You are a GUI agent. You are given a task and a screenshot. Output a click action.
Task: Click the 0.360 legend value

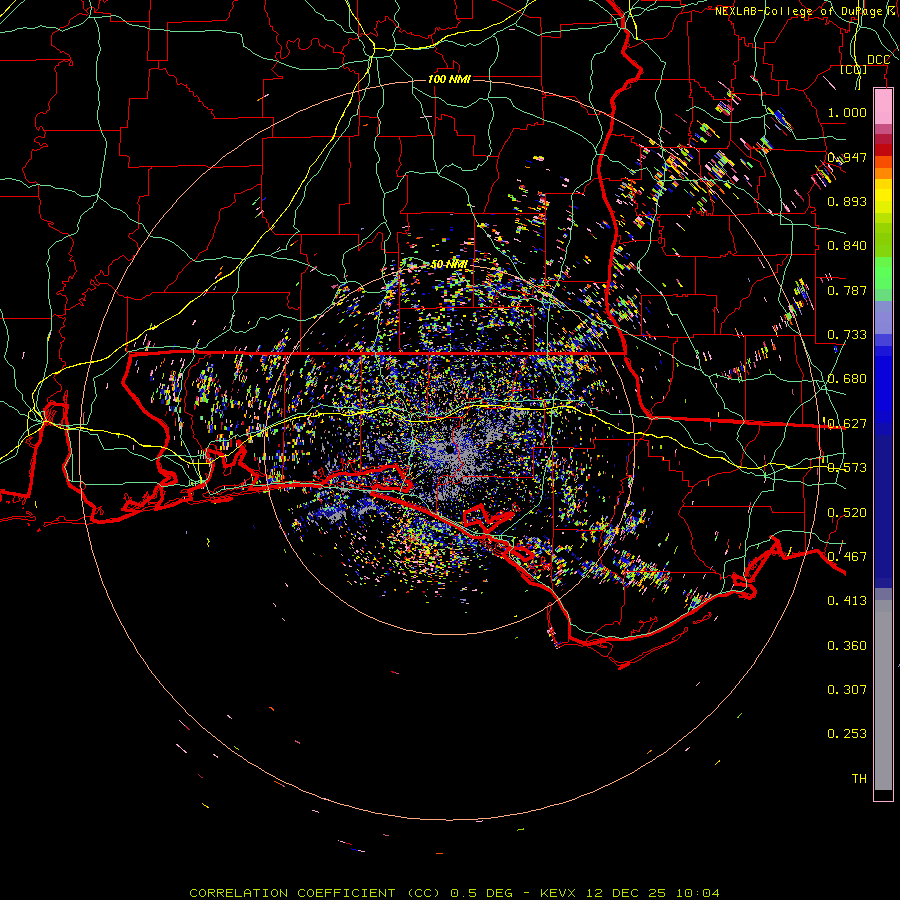pos(847,646)
